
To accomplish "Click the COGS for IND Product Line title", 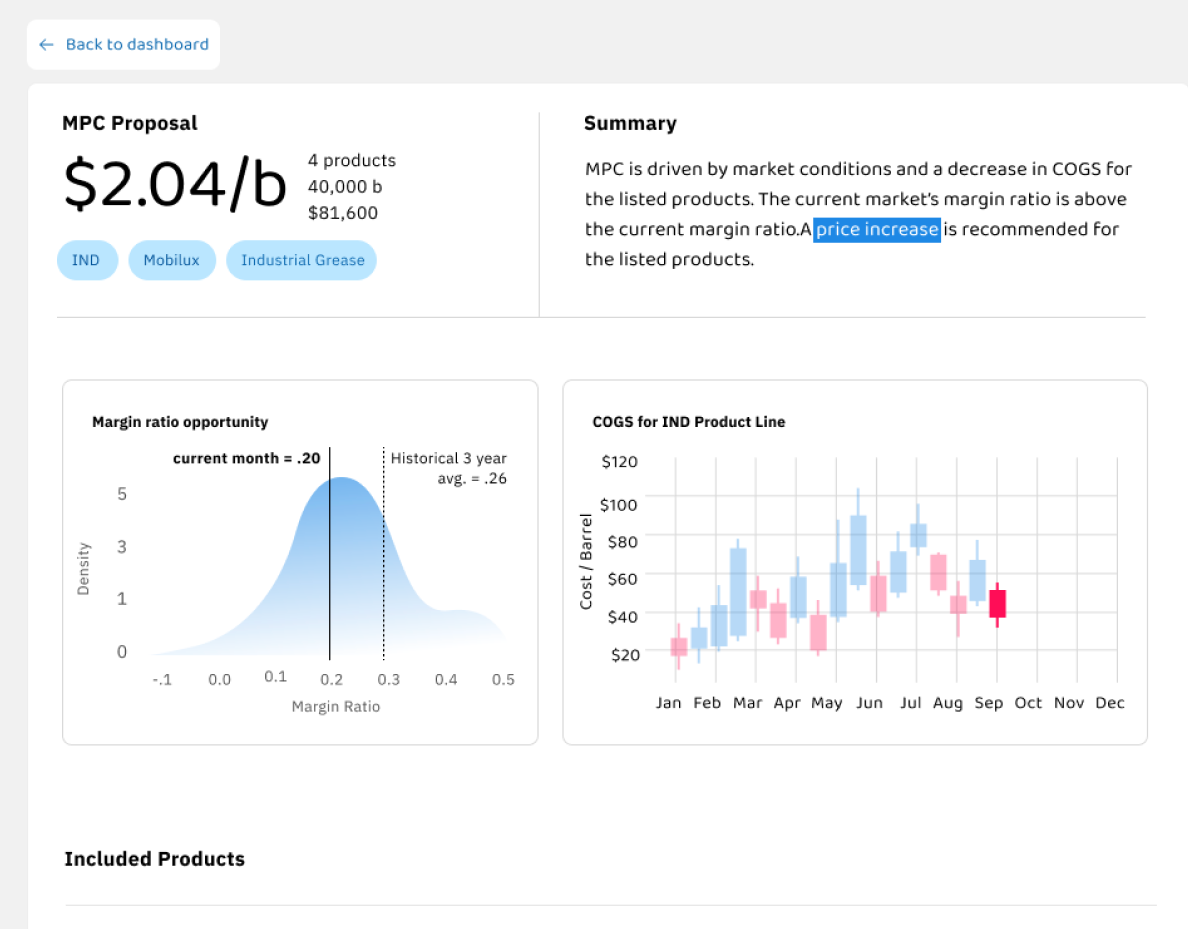I will pos(689,422).
